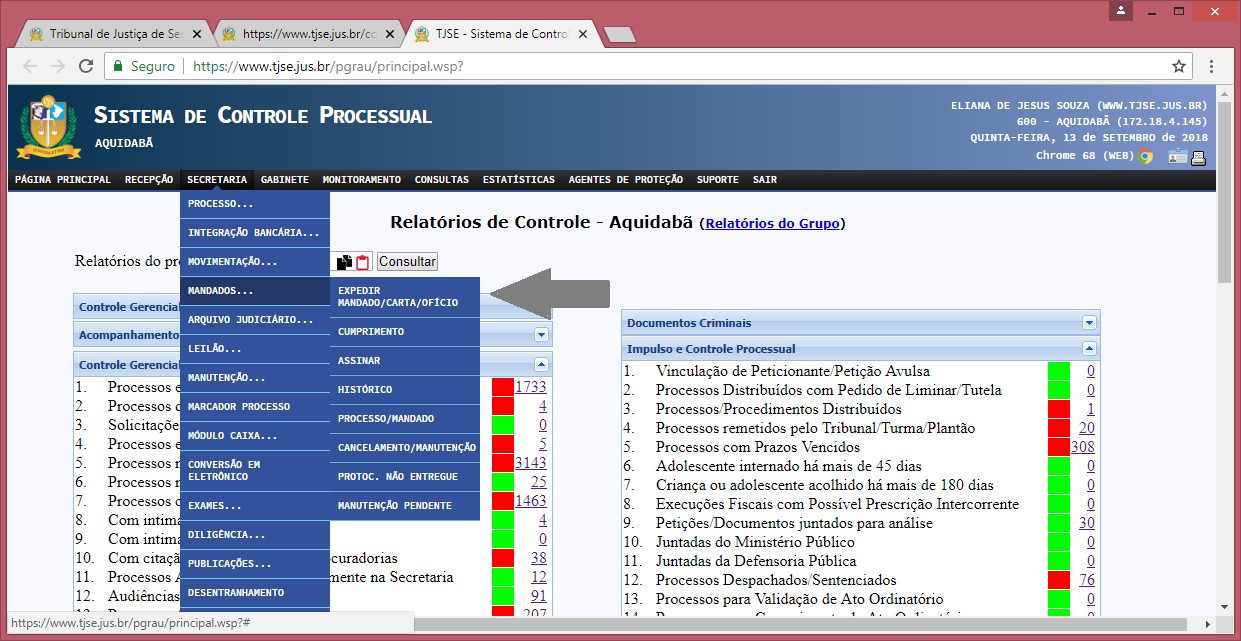Viewport: 1241px width, 641px height.
Task: Click the Chrome browser icon in header
Action: (x=1145, y=156)
